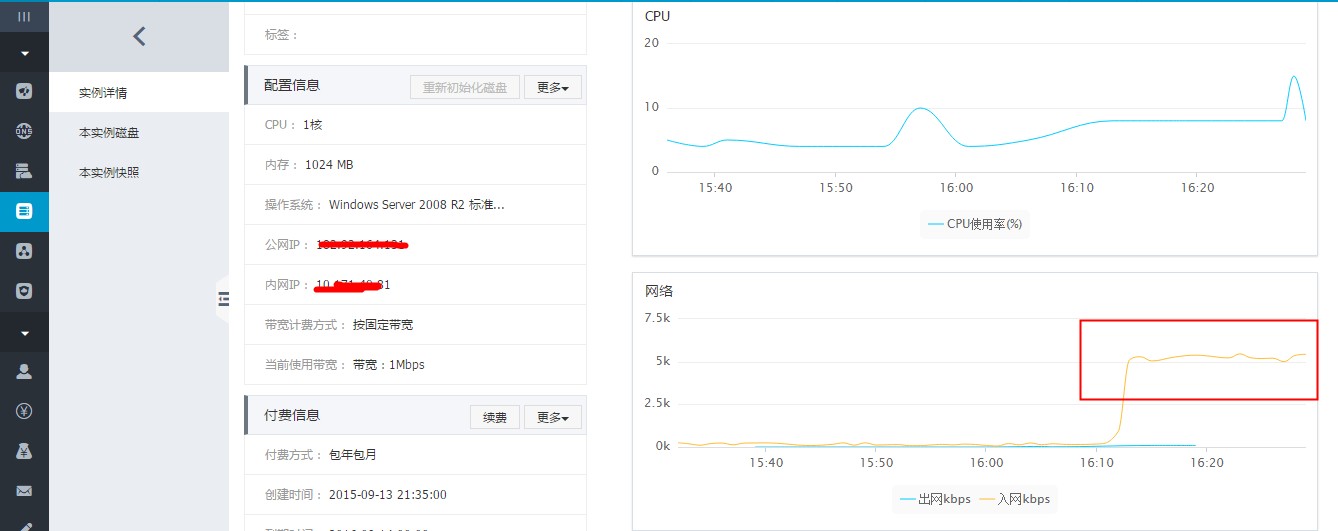Click the security shield sidebar icon
1338x531 pixels.
click(24, 291)
